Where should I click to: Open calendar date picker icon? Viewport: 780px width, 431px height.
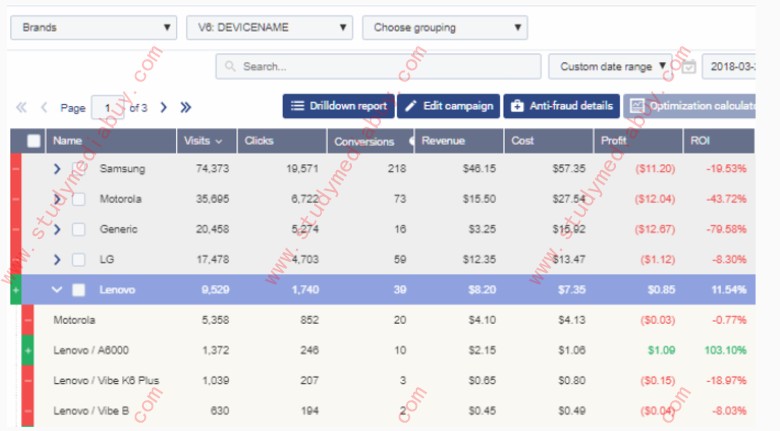[x=688, y=67]
